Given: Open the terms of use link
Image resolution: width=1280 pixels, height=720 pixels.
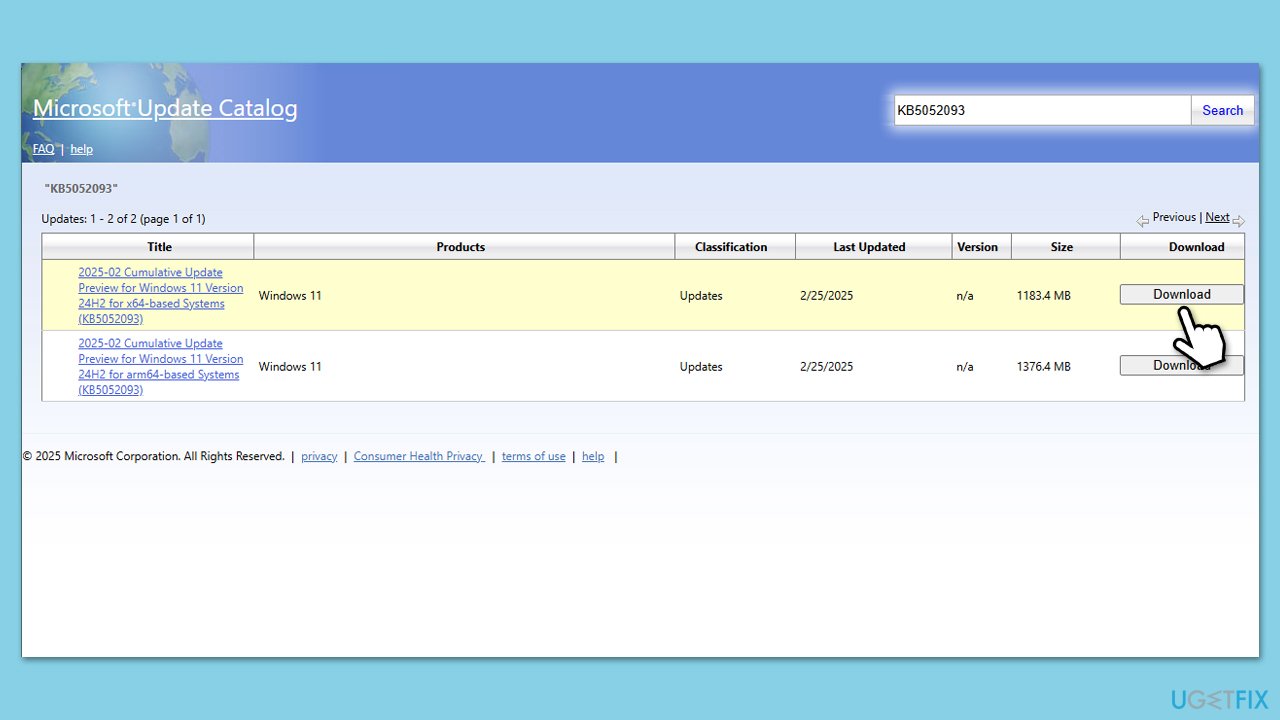Looking at the screenshot, I should tap(533, 456).
